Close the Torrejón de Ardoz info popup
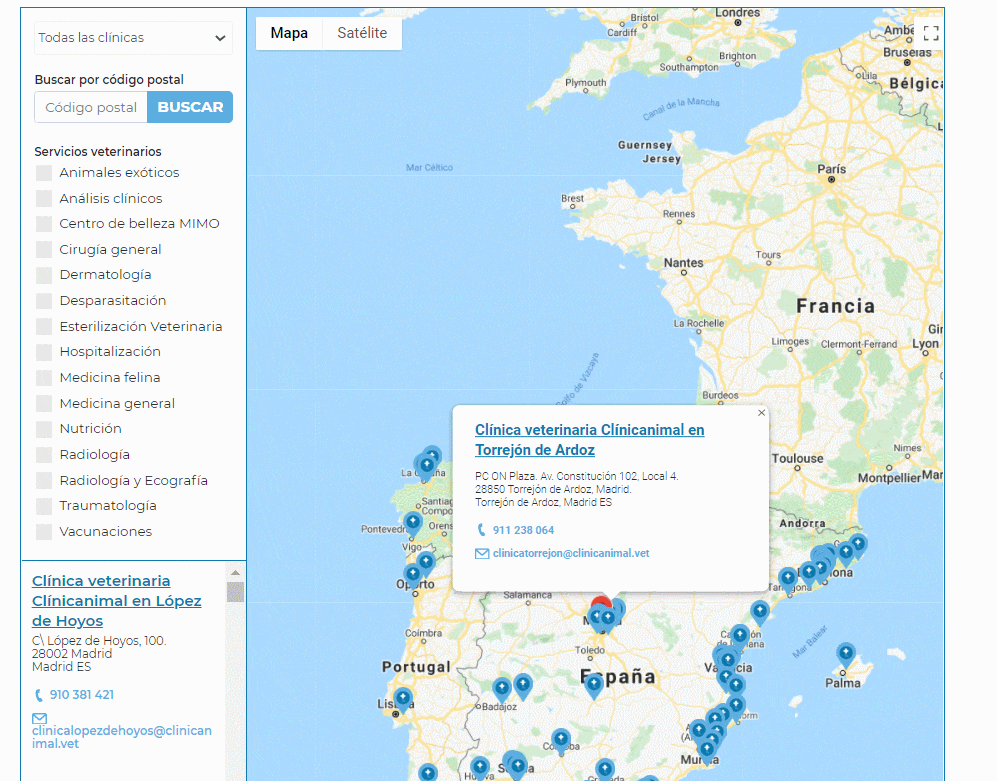Image resolution: width=997 pixels, height=781 pixels. (x=761, y=413)
